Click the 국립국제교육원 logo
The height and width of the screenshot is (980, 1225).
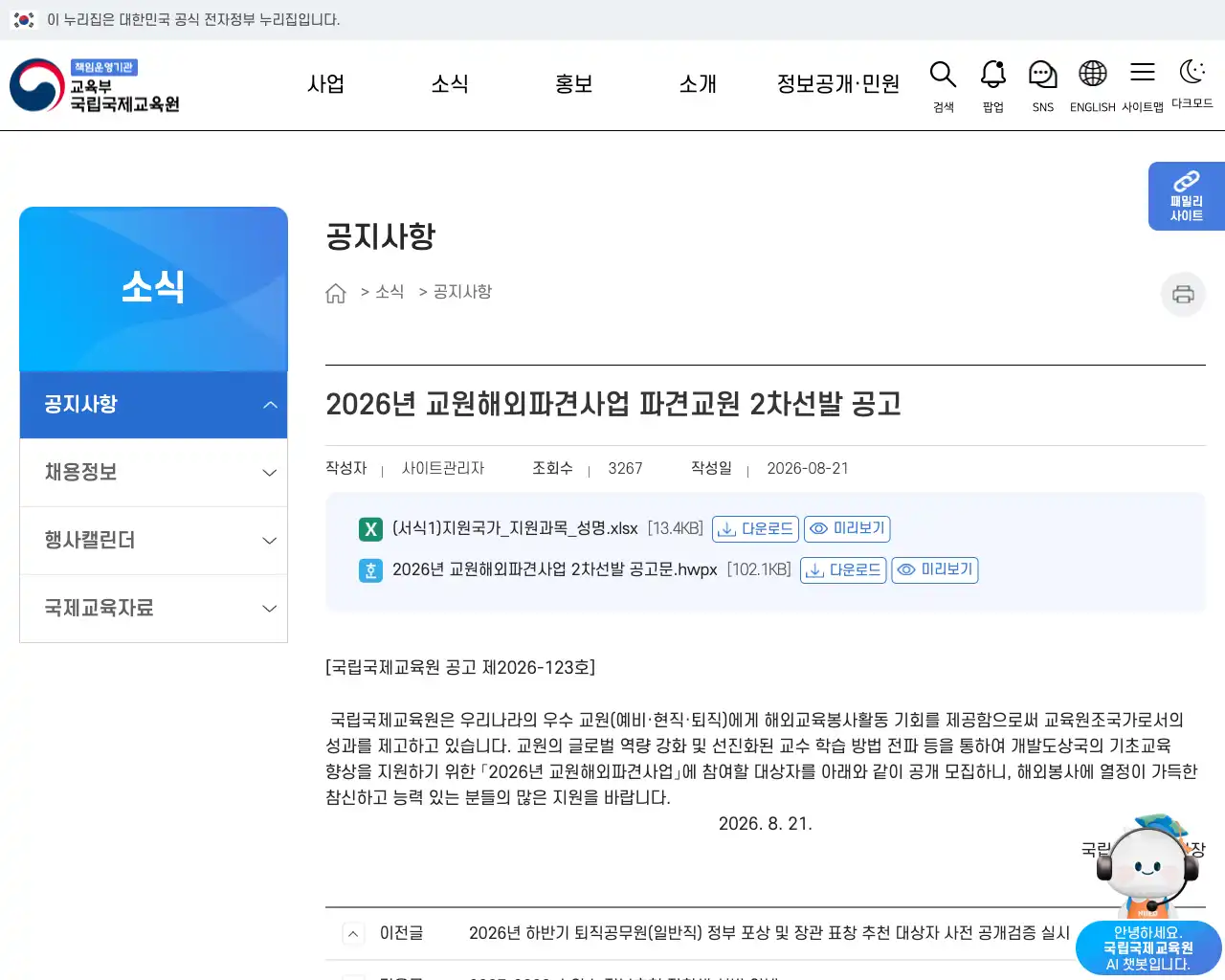coord(96,85)
